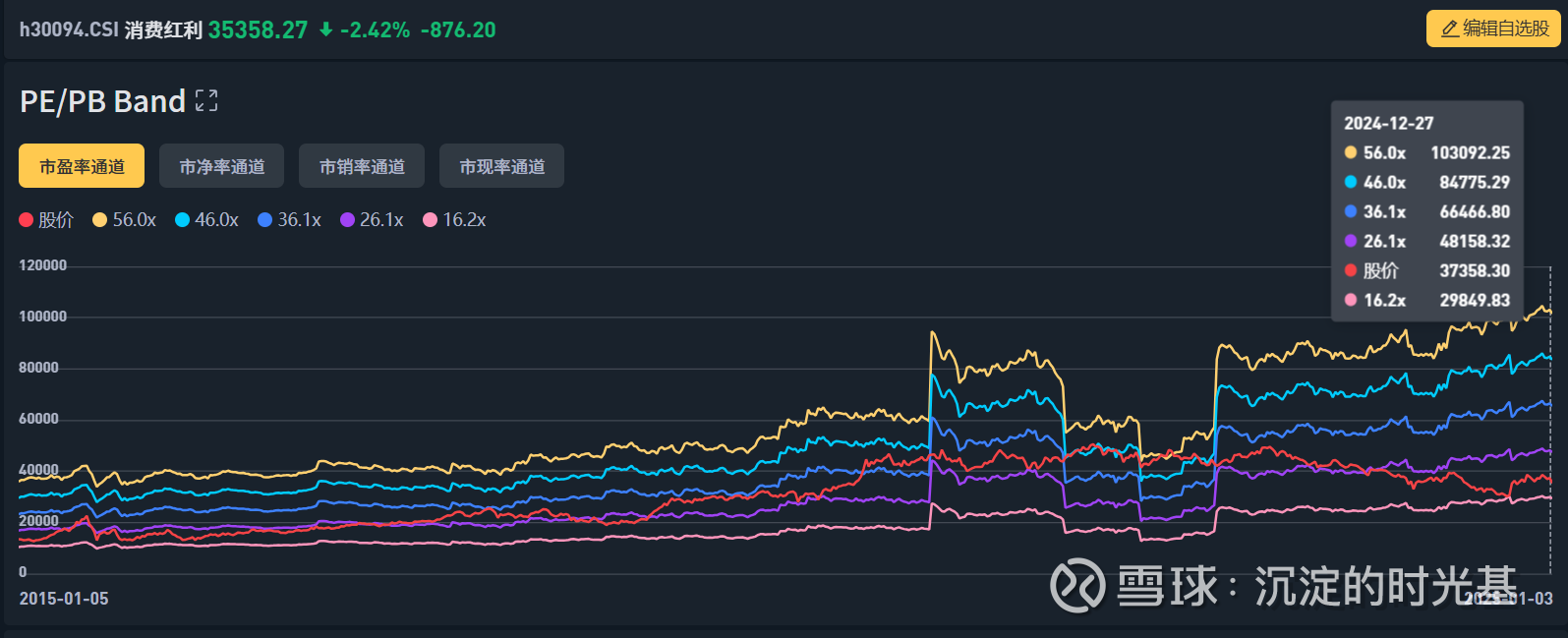Select the 市销率通道 tab

tap(362, 166)
